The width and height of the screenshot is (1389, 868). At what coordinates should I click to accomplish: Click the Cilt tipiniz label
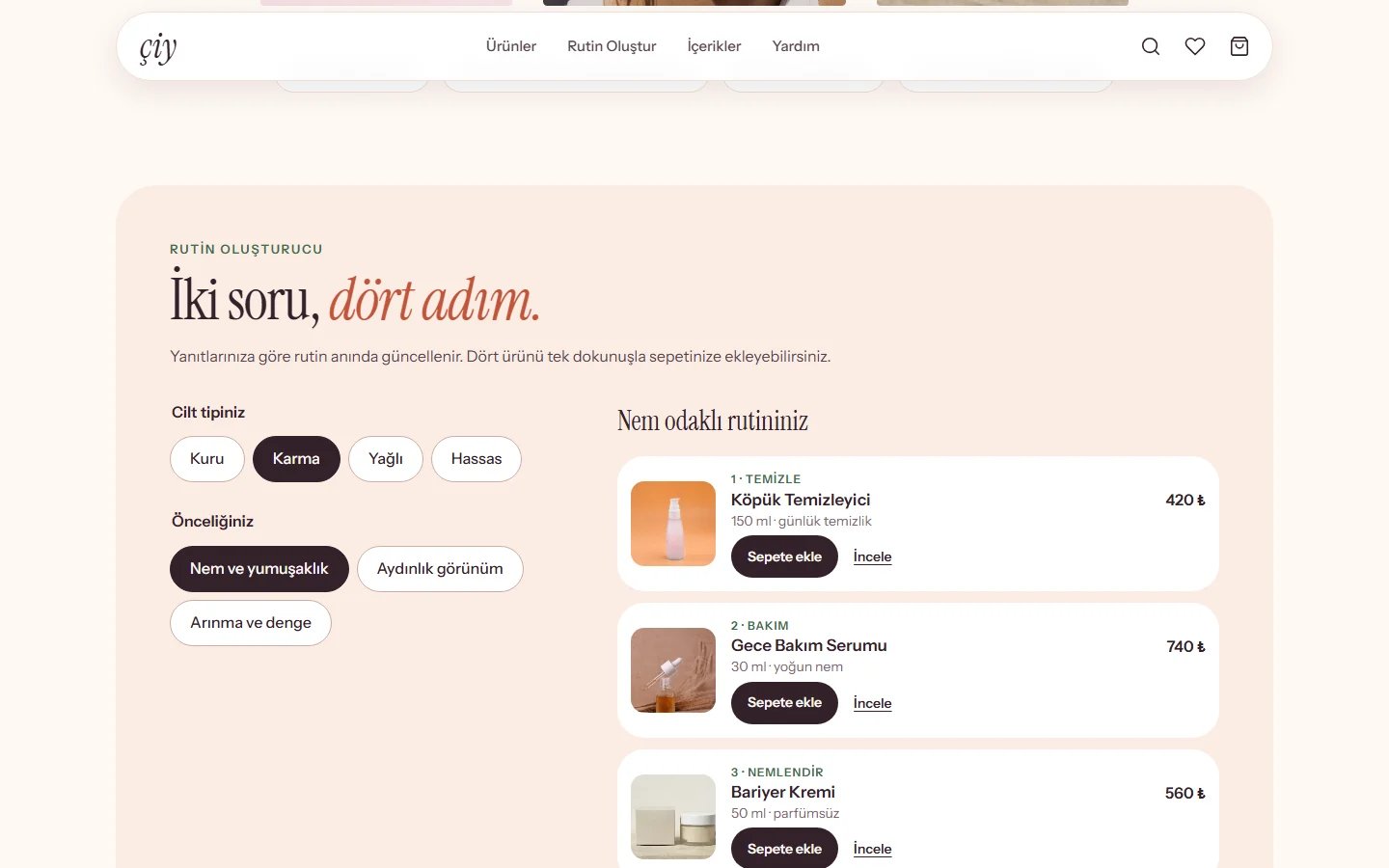[208, 412]
